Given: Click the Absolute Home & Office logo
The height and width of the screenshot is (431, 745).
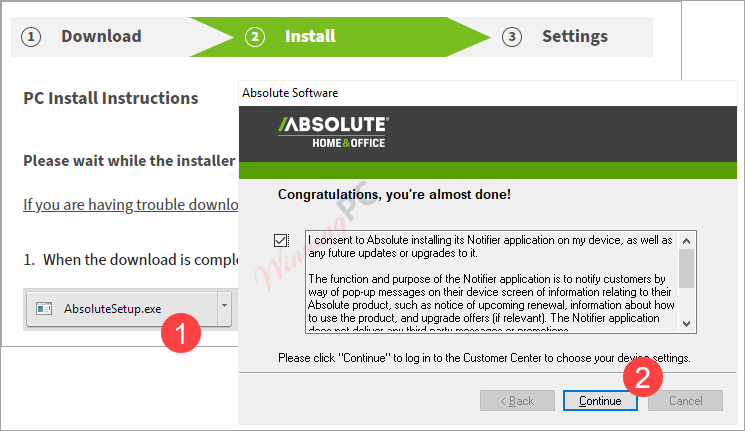Looking at the screenshot, I should click(333, 133).
